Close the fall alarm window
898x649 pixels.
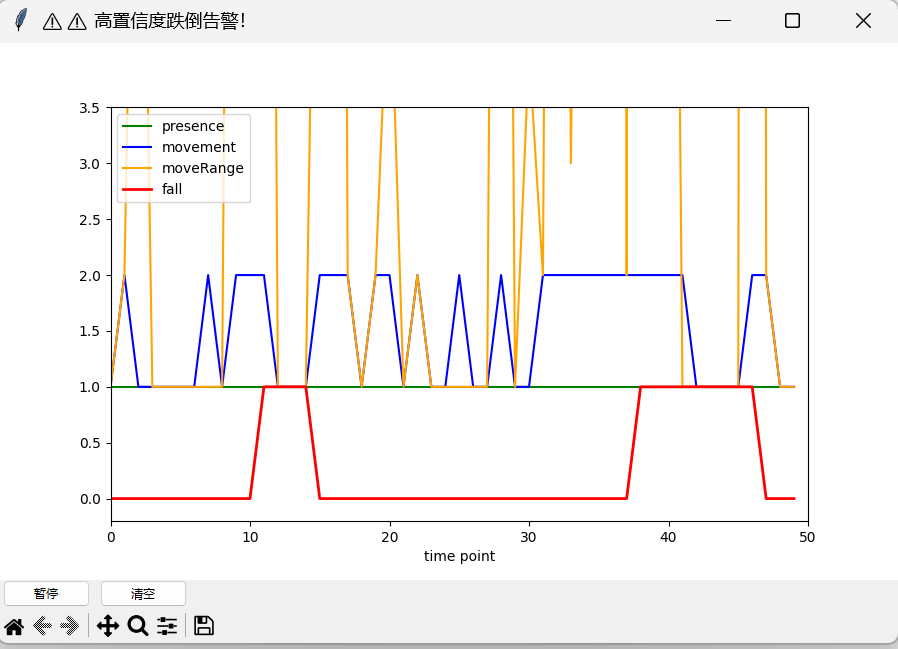pos(863,20)
